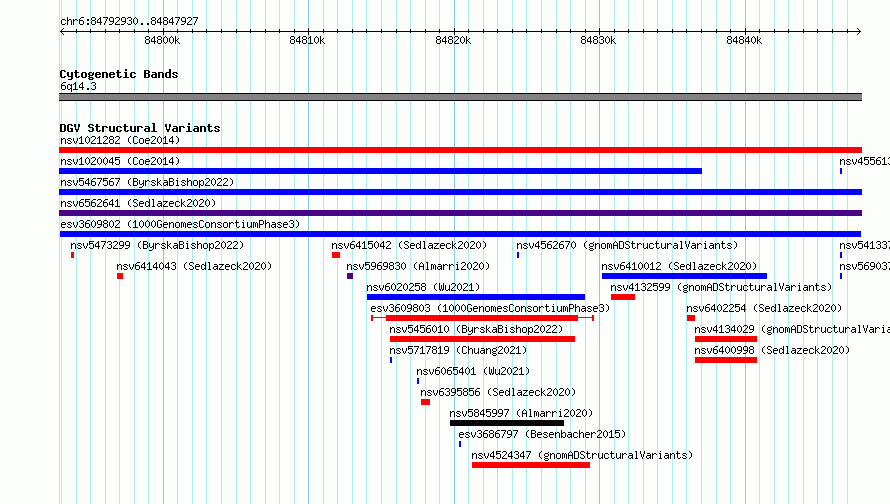Click the nsv1021282 (Coe2014) red variant bar
The image size is (890, 504).
460,150
